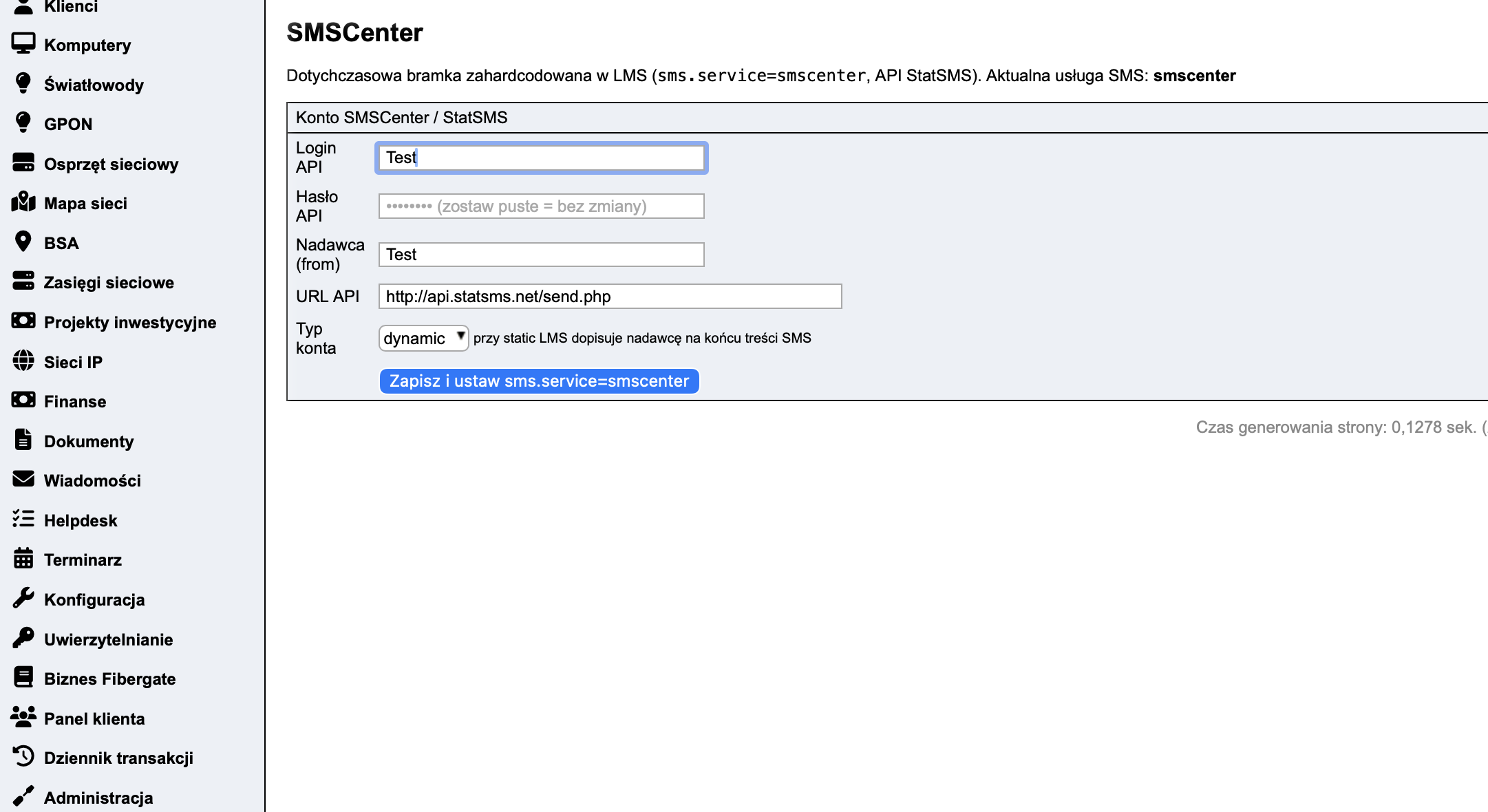
Task: Click the Konto SMSCenter / StatSMS header
Action: pyautogui.click(x=402, y=118)
